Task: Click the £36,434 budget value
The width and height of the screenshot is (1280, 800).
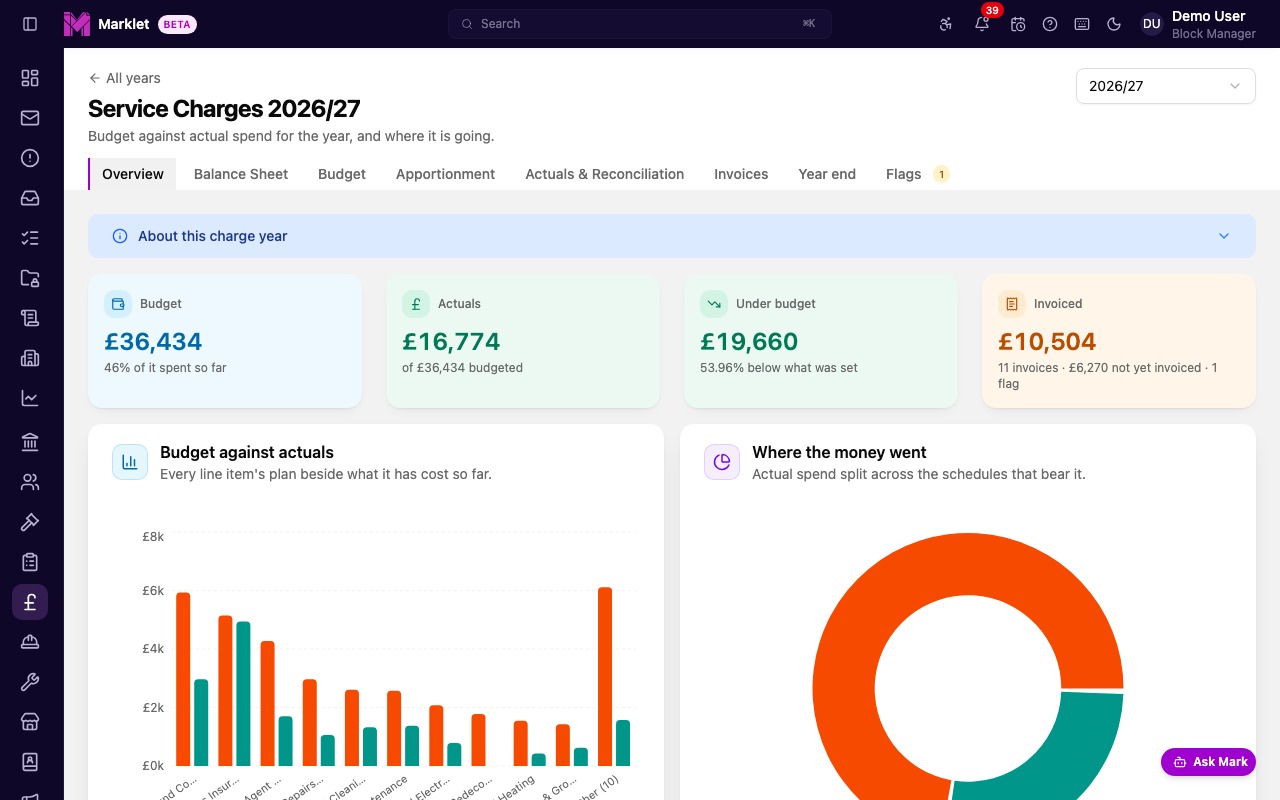Action: click(x=153, y=341)
